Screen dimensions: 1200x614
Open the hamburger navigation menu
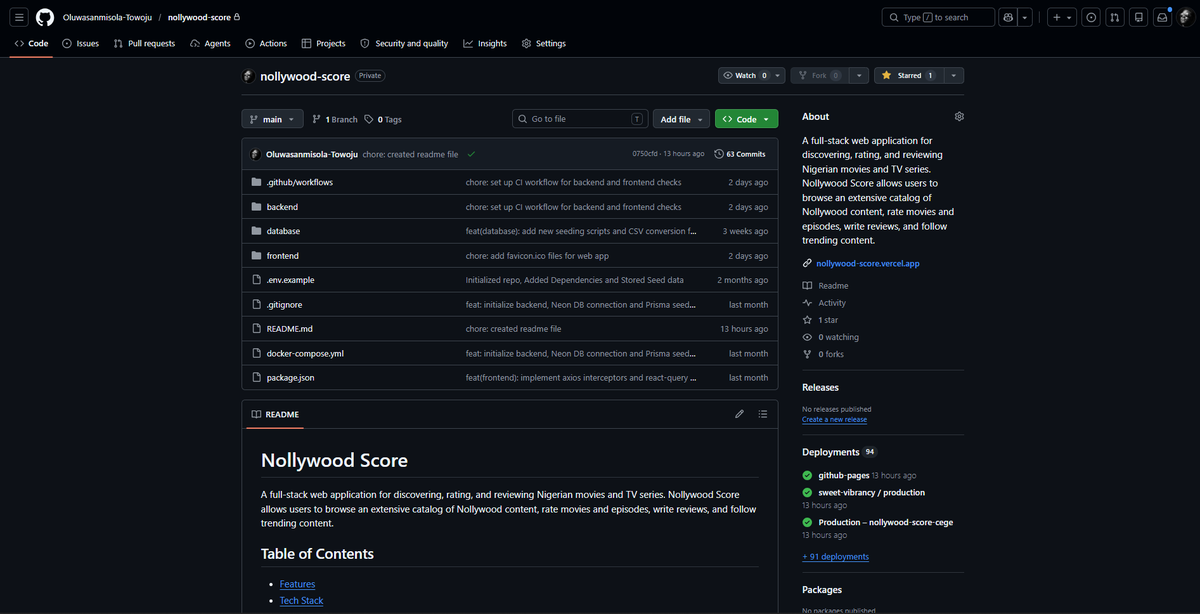pyautogui.click(x=19, y=17)
